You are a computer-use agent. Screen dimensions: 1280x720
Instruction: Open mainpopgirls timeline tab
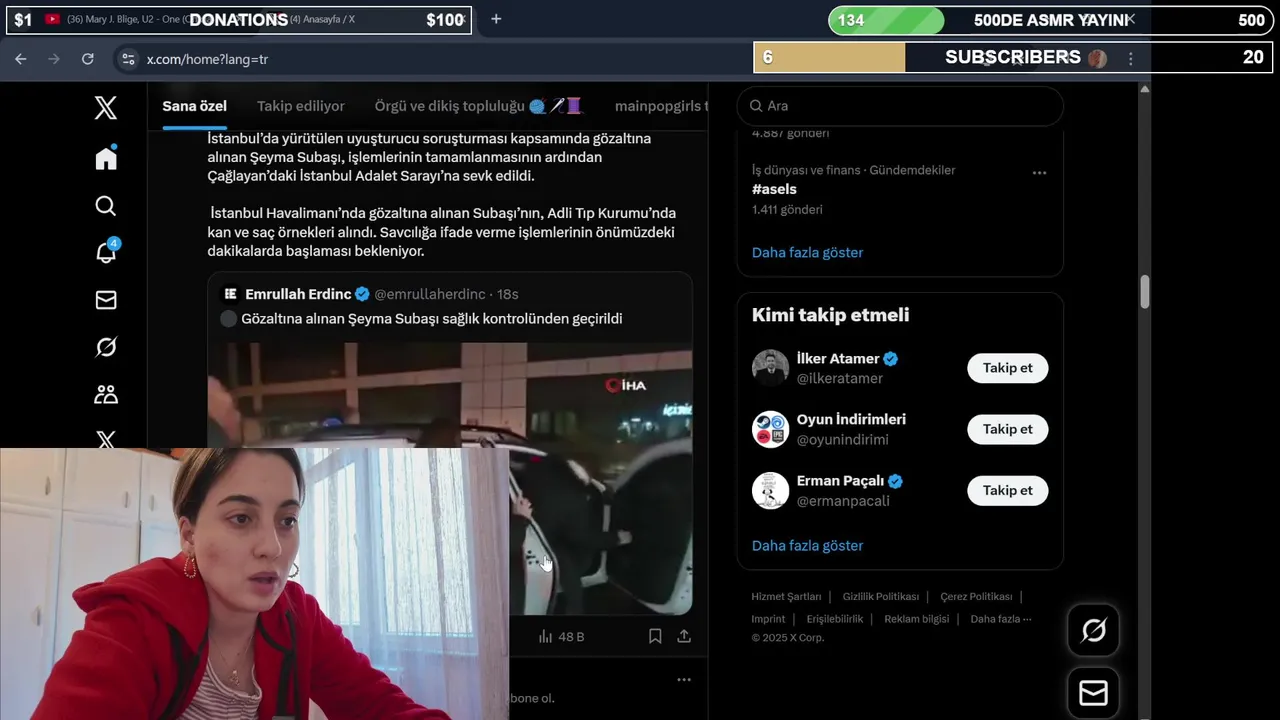661,106
